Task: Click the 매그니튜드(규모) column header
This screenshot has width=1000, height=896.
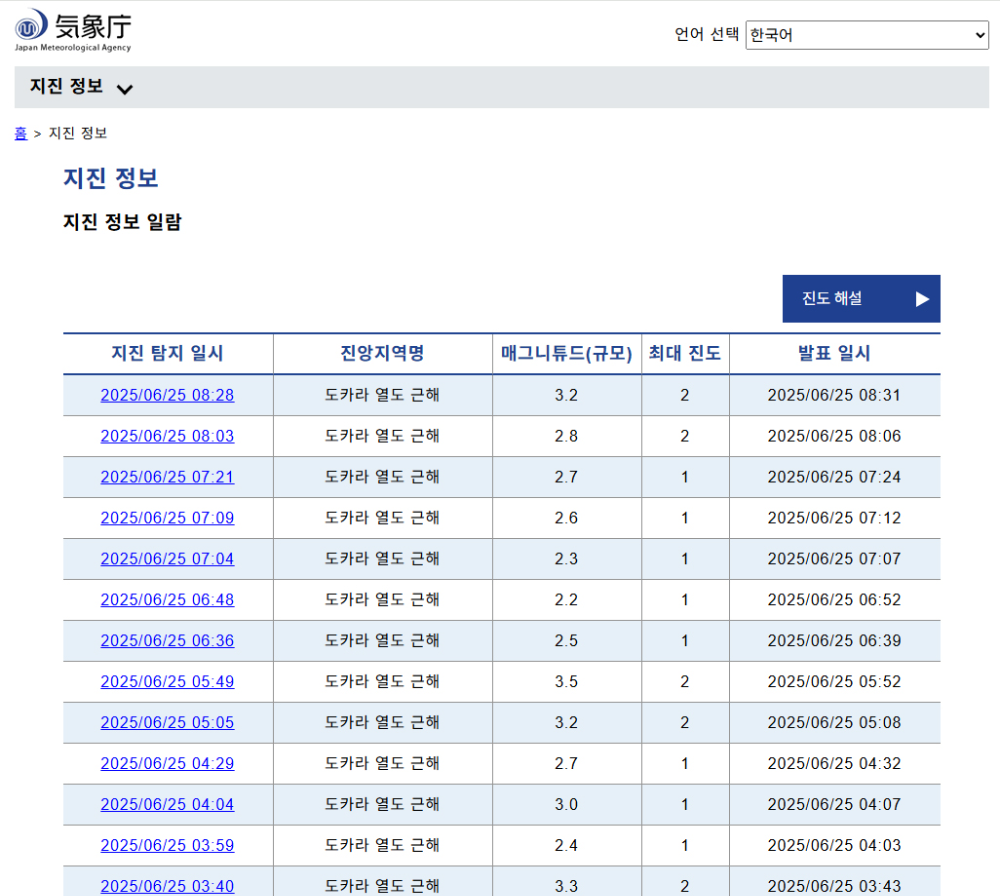Action: [566, 353]
